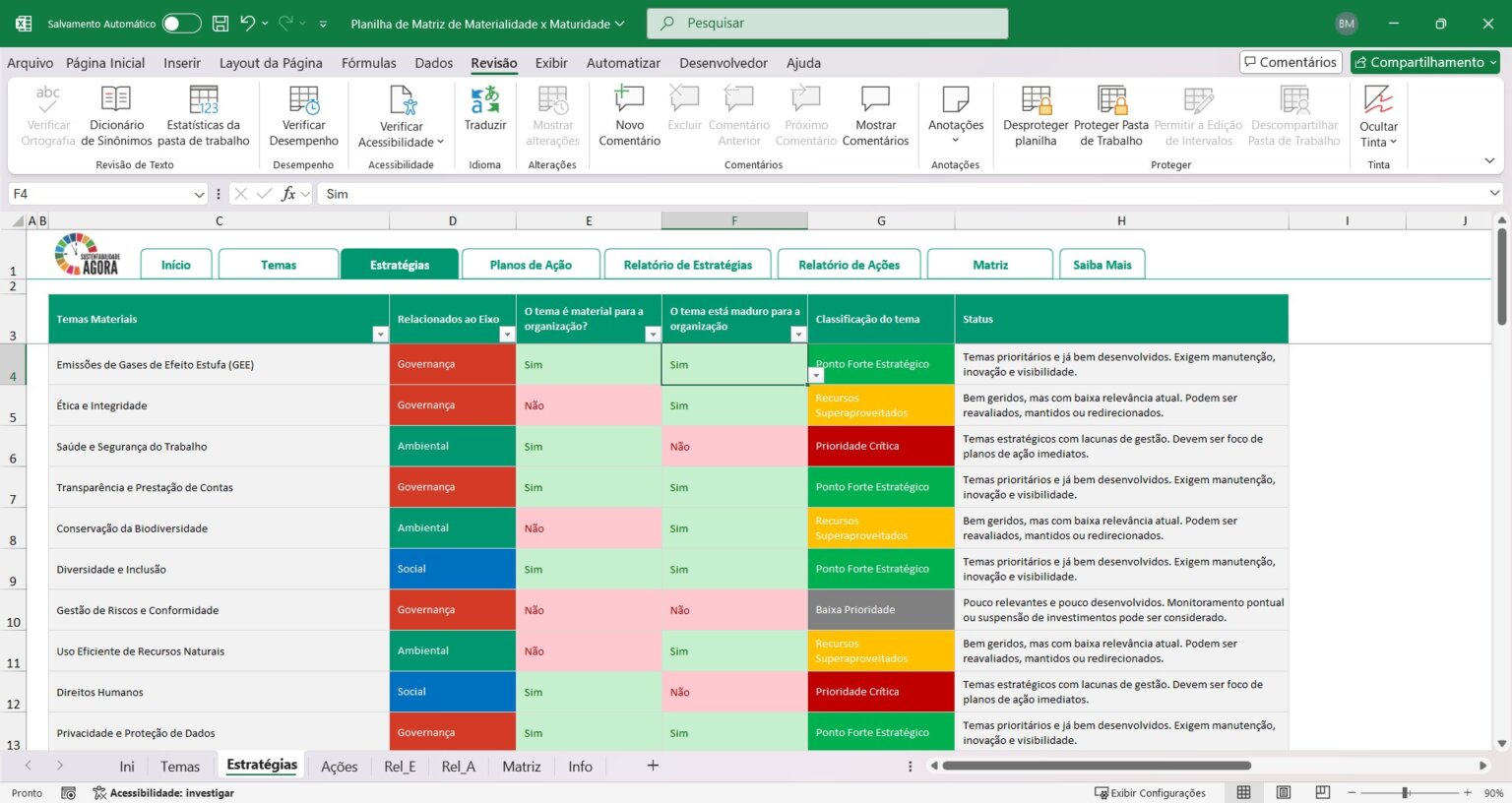This screenshot has width=1512, height=803.
Task: Open the Fórmulas ribbon tab
Action: coord(369,63)
